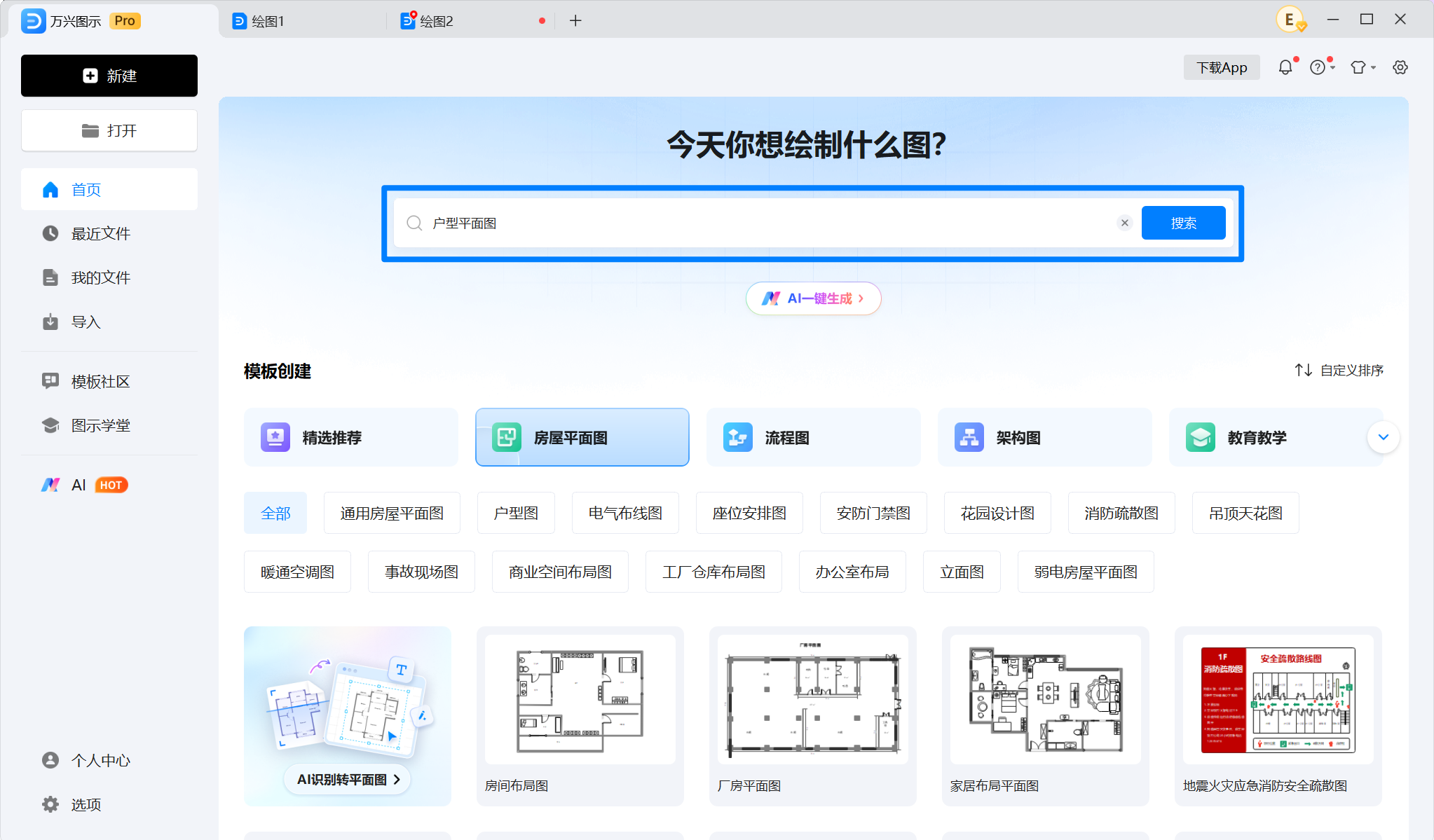Click the 新建 new button

pos(109,76)
